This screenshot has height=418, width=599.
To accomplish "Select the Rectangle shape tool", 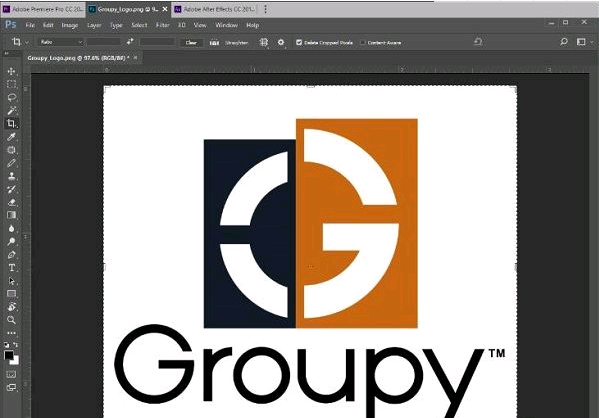I will (11, 294).
